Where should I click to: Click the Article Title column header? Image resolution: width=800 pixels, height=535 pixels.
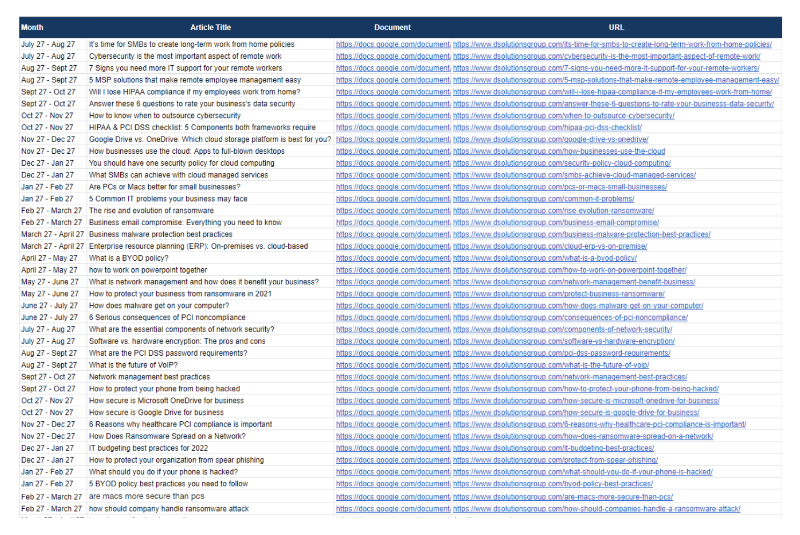point(210,28)
